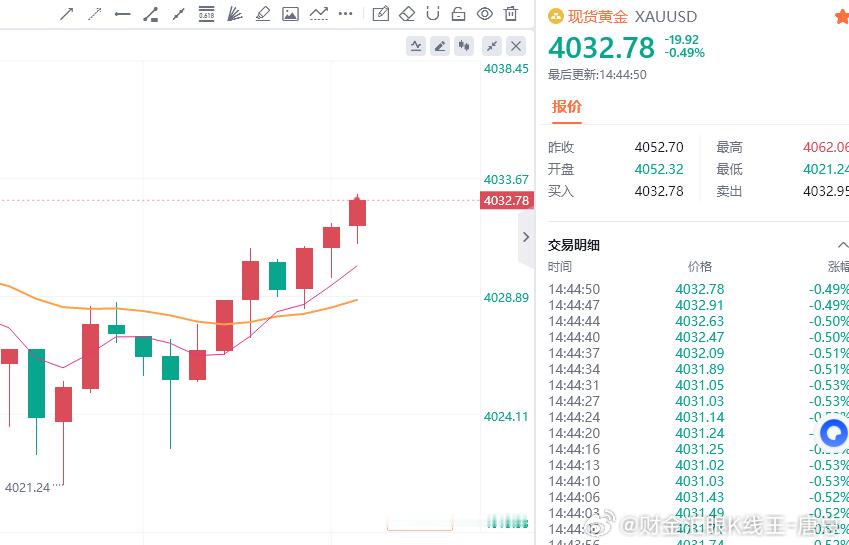
Task: Click the latest red candlestick at 4032.78
Action: 357,213
